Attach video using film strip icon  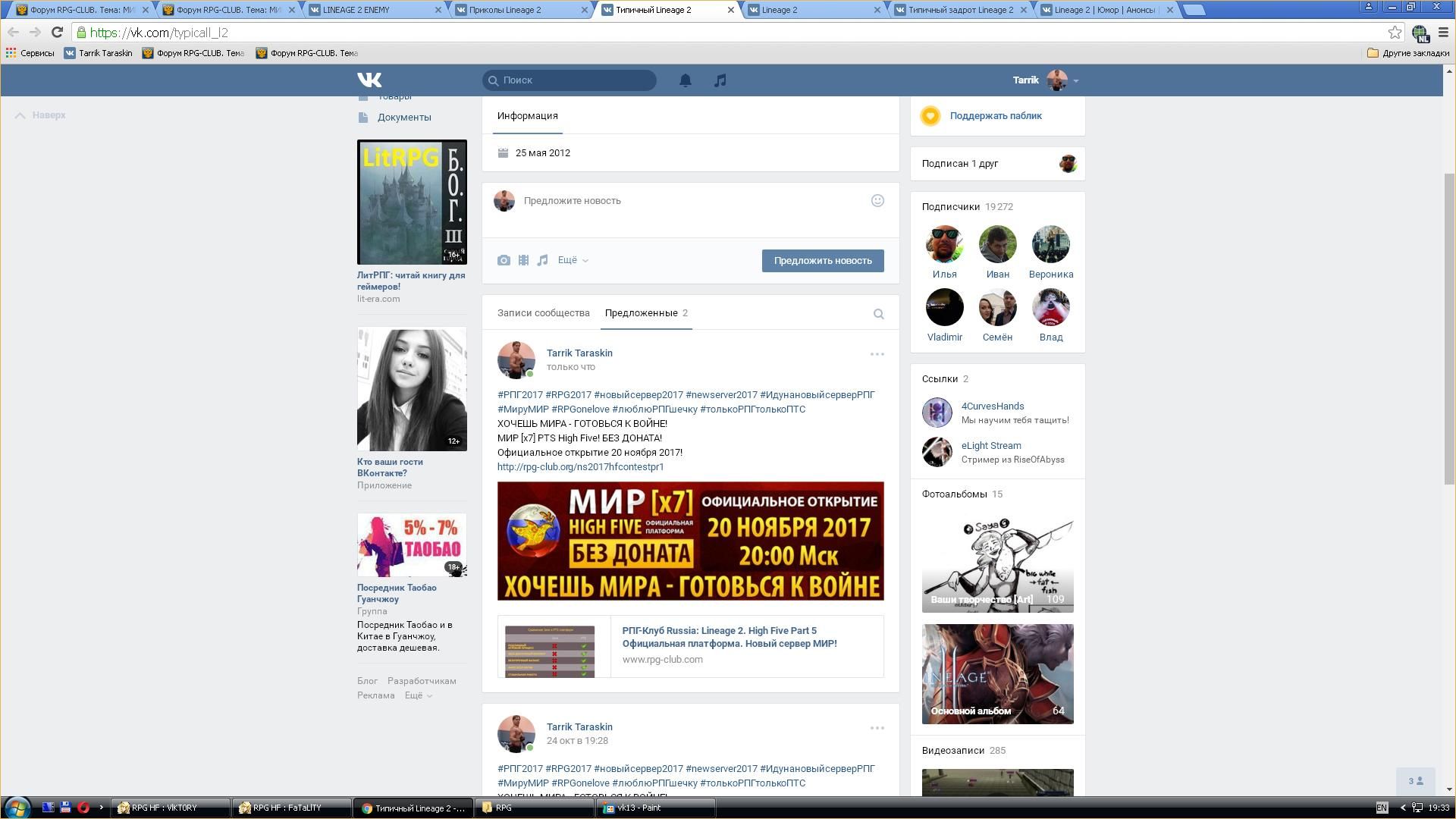523,260
